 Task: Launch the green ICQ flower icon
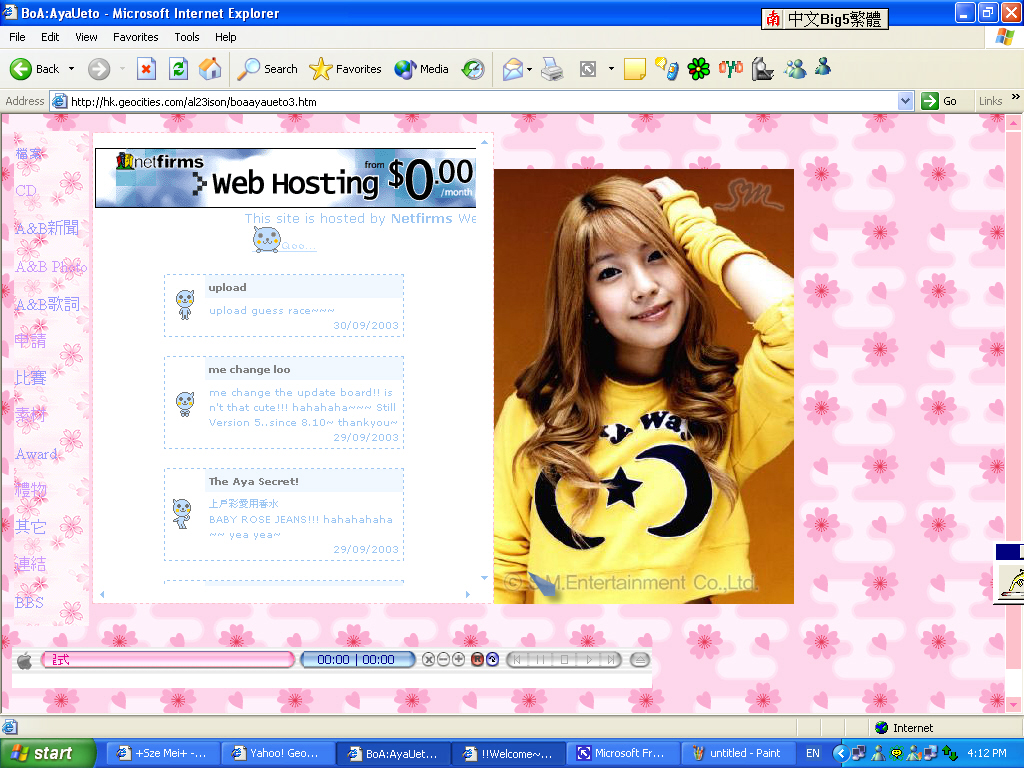(698, 69)
